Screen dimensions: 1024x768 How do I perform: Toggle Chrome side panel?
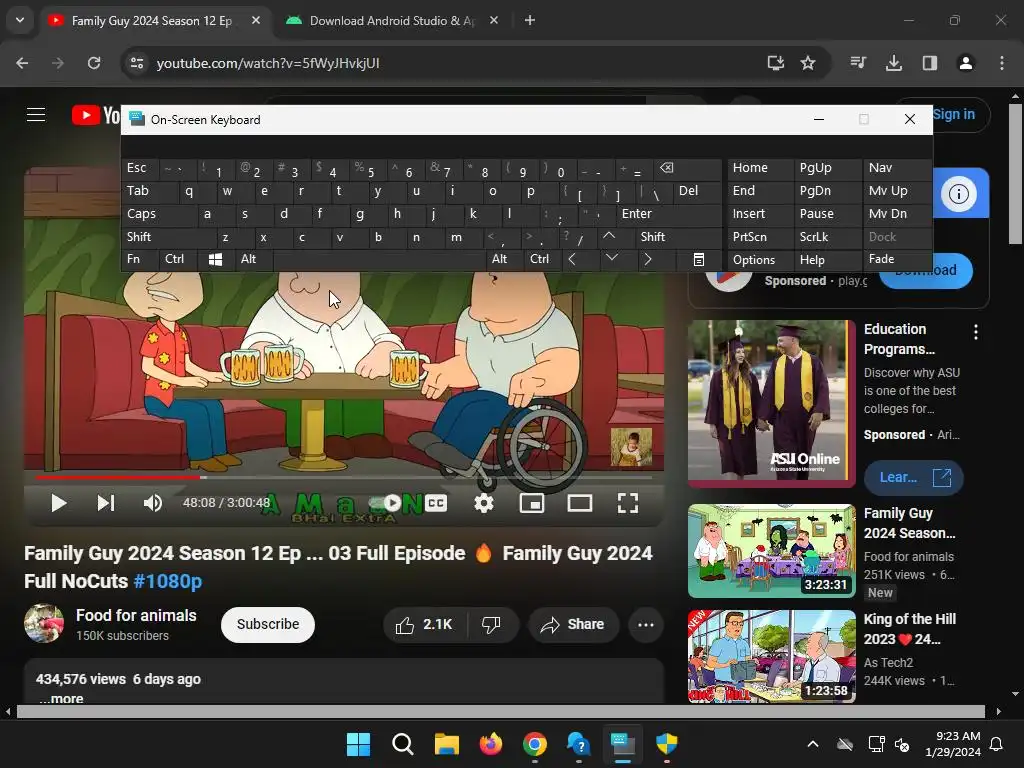pos(929,63)
